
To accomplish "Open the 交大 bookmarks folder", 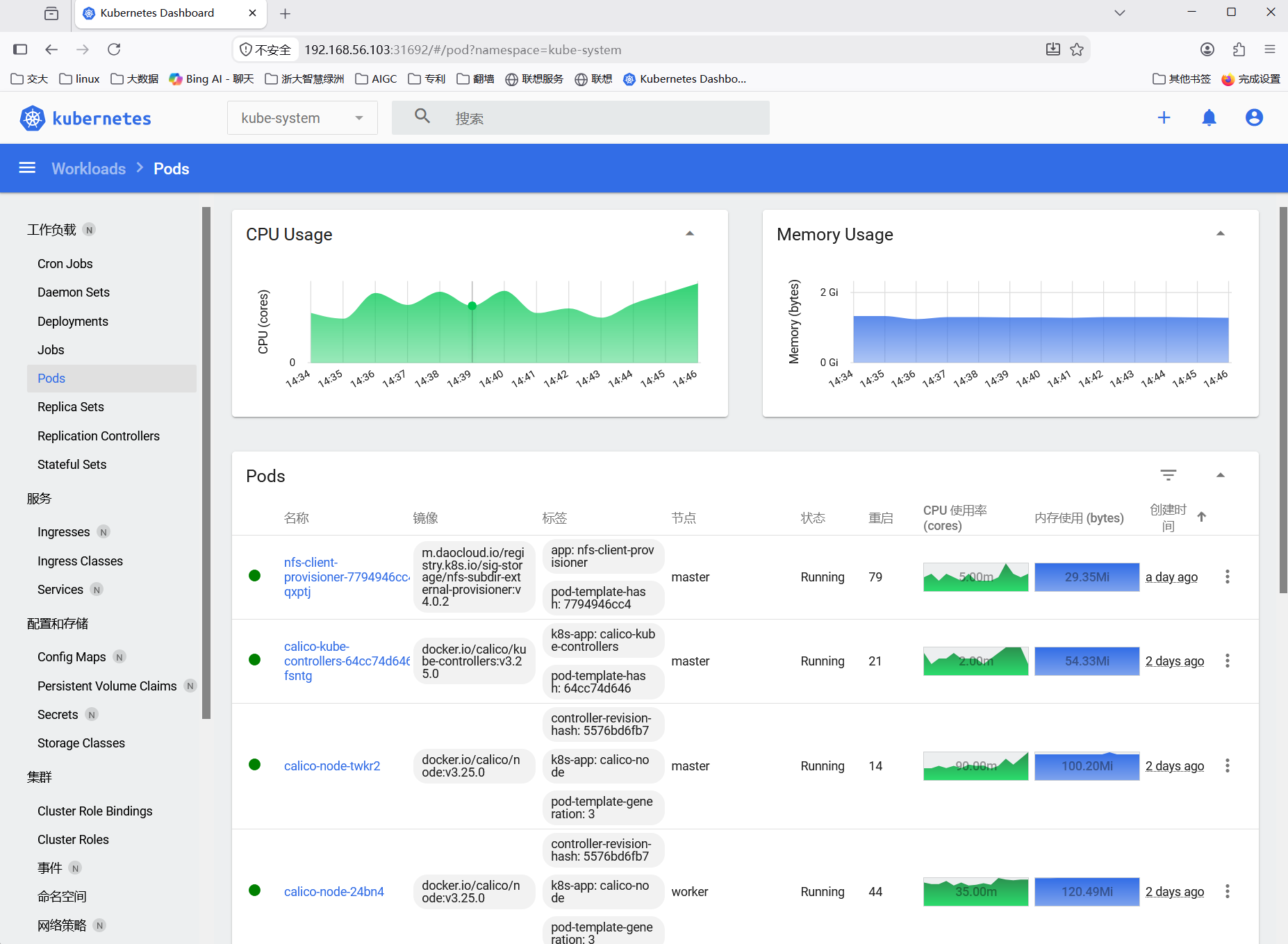I will click(30, 79).
